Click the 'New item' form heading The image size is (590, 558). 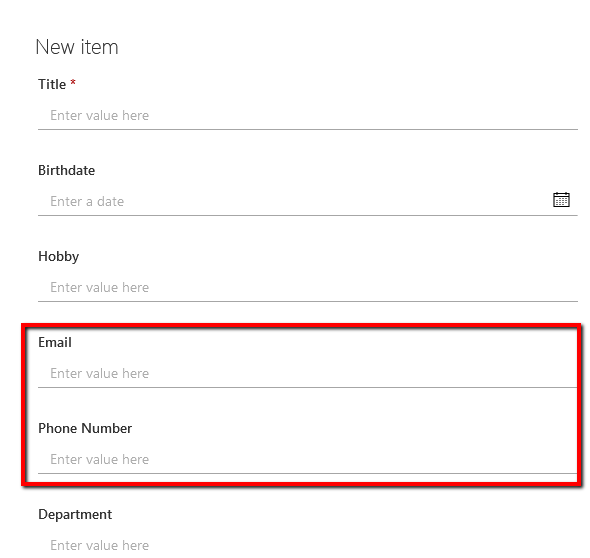tap(77, 47)
